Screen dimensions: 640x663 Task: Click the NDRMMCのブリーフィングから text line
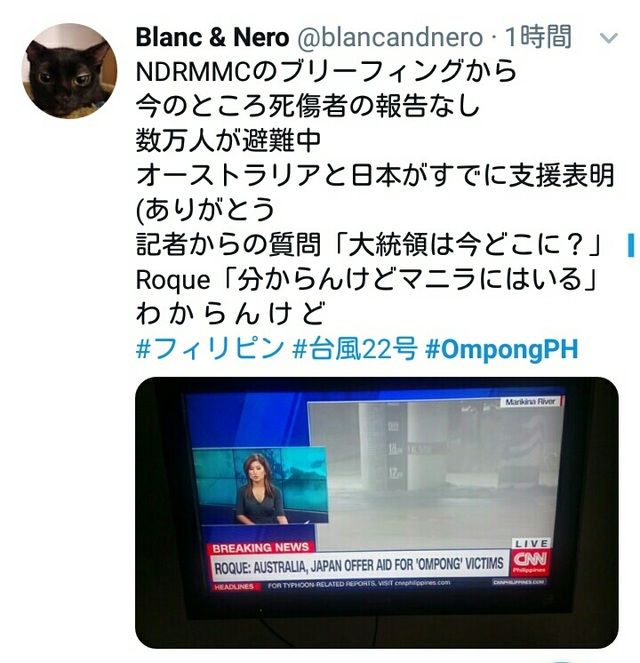pos(326,71)
